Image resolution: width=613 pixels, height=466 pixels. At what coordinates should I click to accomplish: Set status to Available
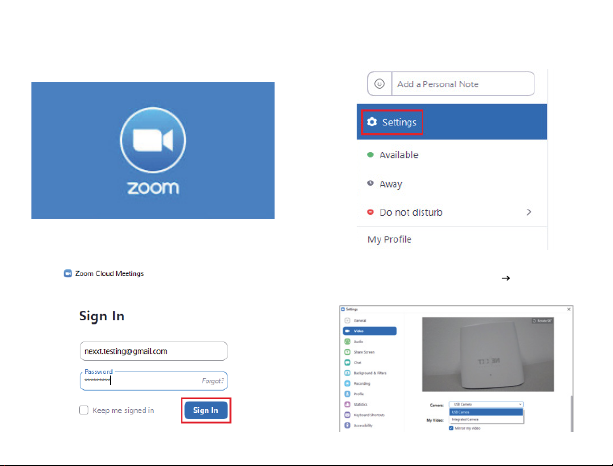pyautogui.click(x=399, y=155)
